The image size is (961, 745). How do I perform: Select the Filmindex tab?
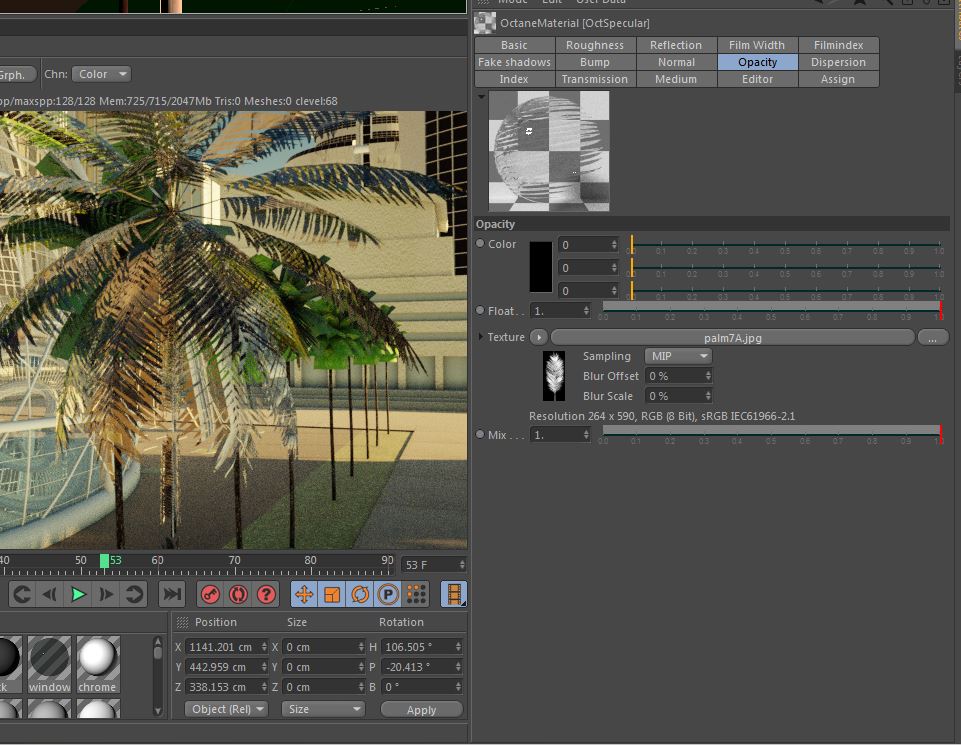coord(838,45)
